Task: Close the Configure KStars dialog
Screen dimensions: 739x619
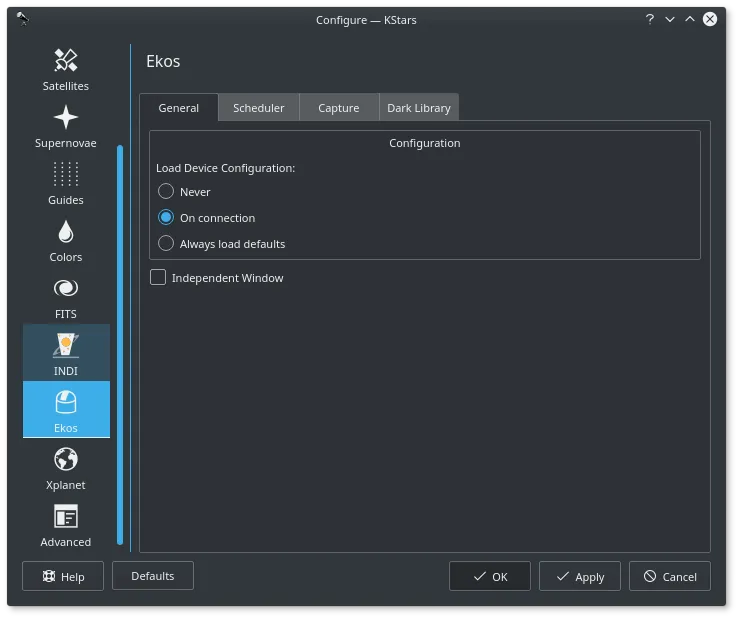Action: click(710, 19)
